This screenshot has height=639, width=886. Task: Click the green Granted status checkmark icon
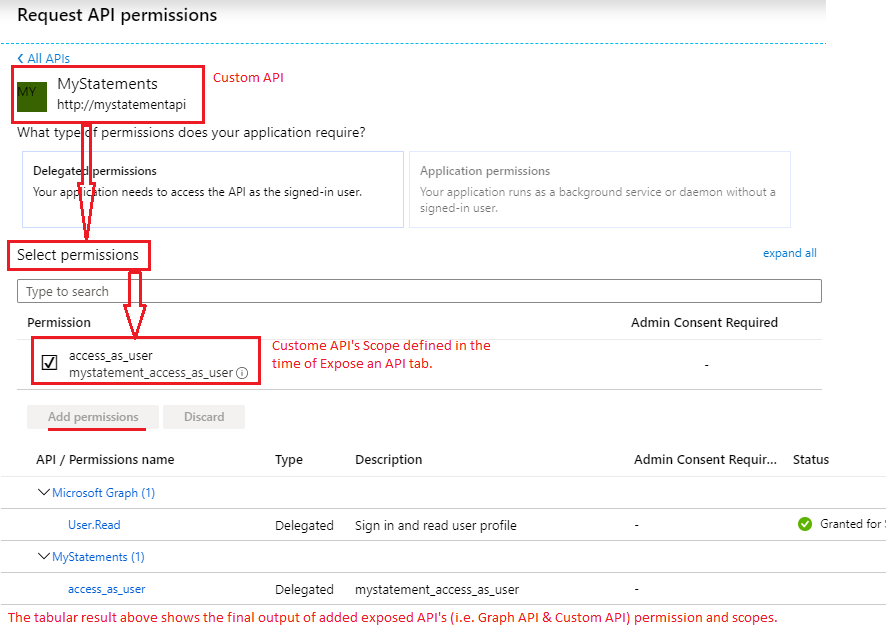point(805,524)
